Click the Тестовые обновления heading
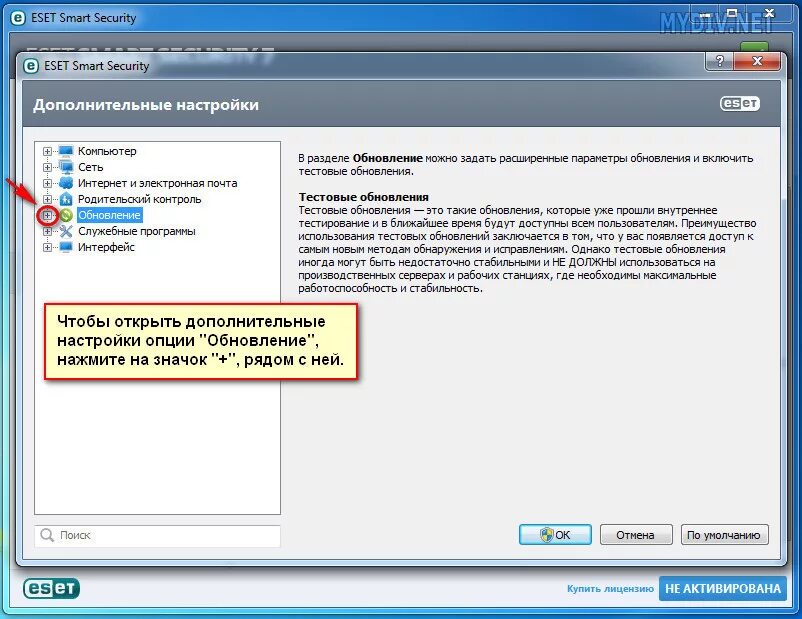Viewport: 802px width, 619px height. (364, 197)
